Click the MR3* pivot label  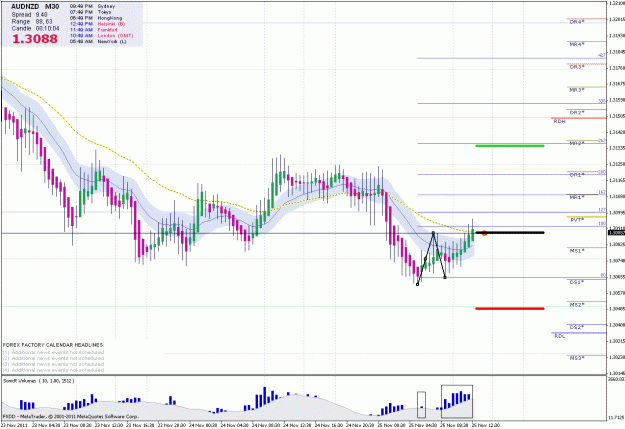577,90
